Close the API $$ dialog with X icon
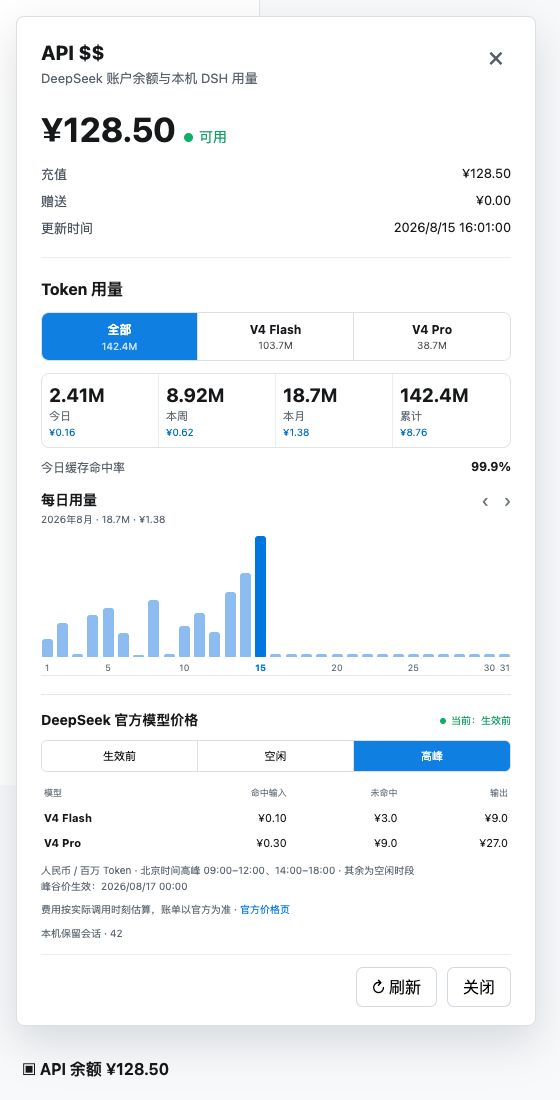Image resolution: width=560 pixels, height=1100 pixels. click(x=495, y=58)
